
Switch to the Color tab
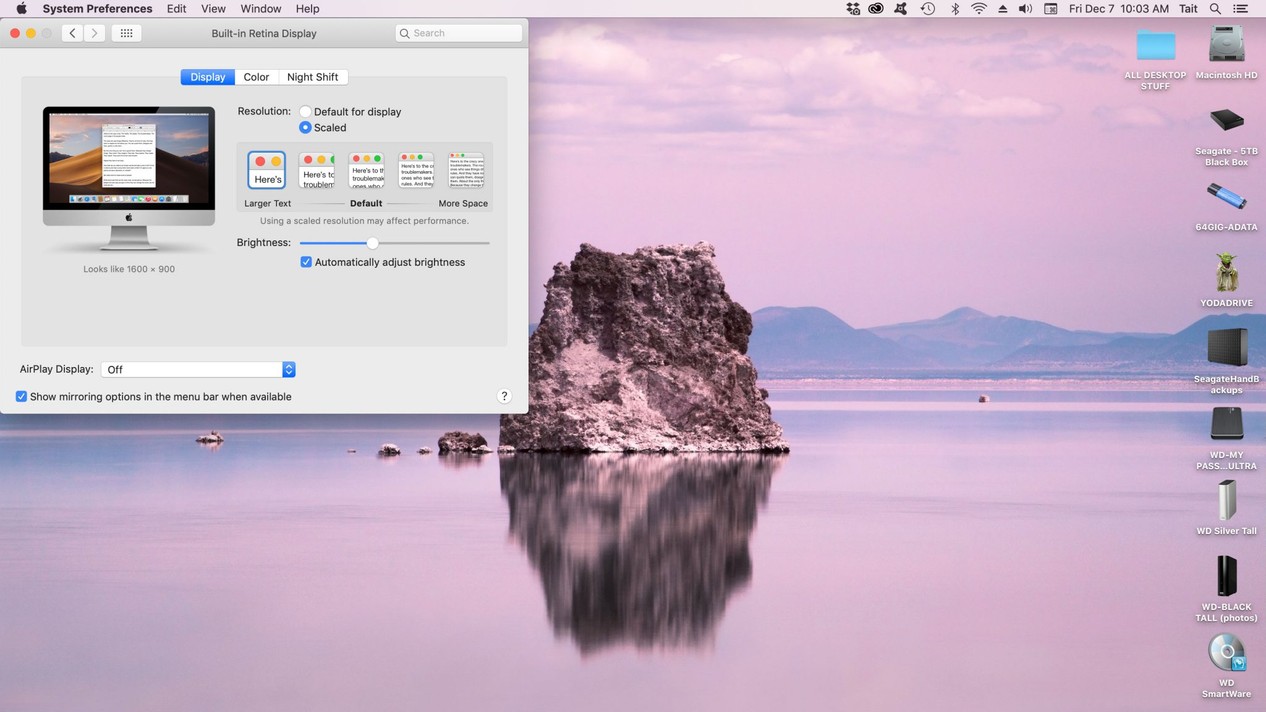point(256,77)
